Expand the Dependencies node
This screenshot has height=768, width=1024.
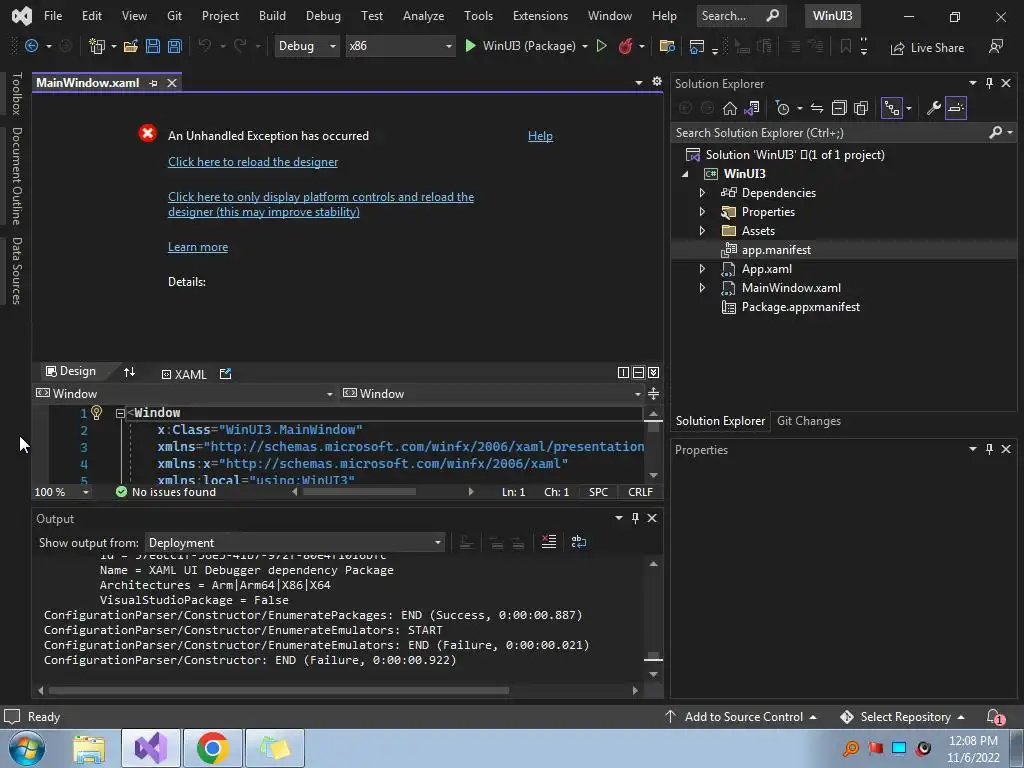702,193
